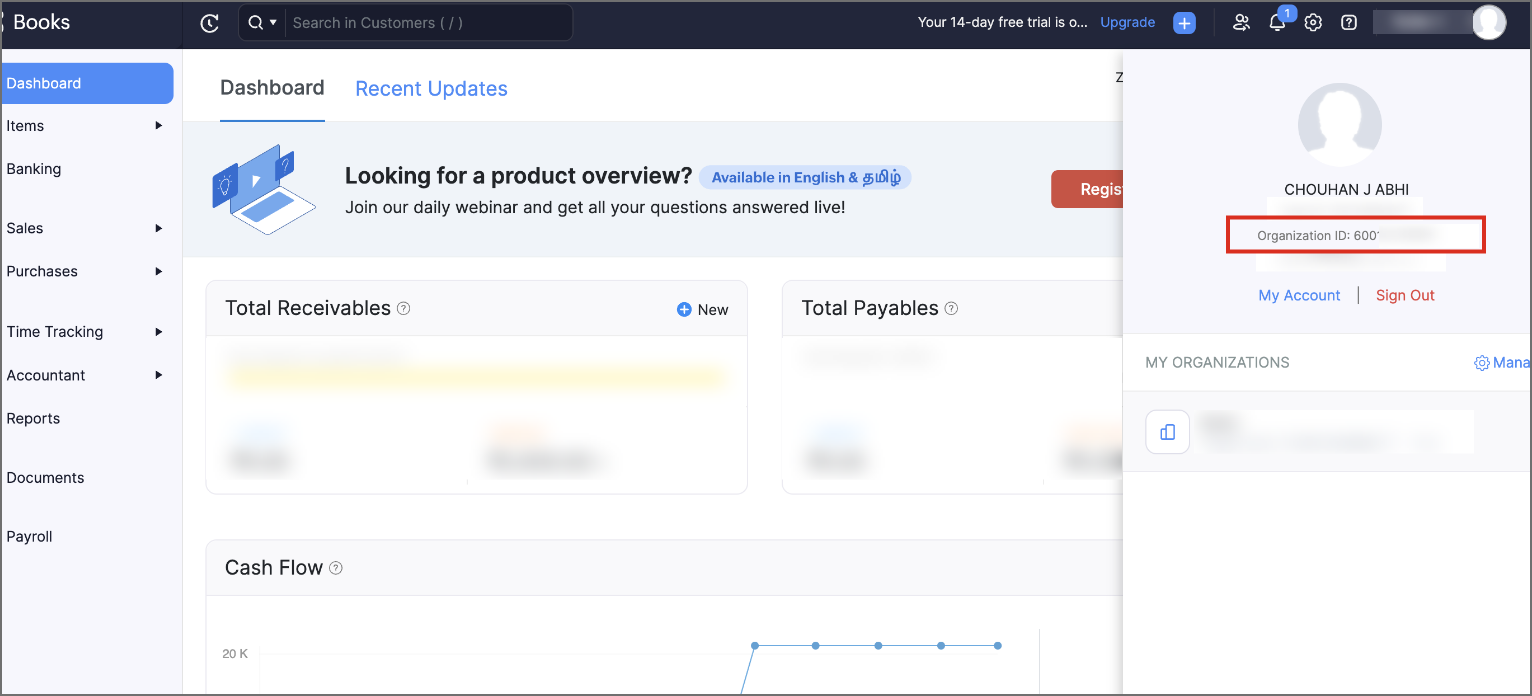The height and width of the screenshot is (696, 1532).
Task: Click the Search in Customers field
Action: (427, 23)
